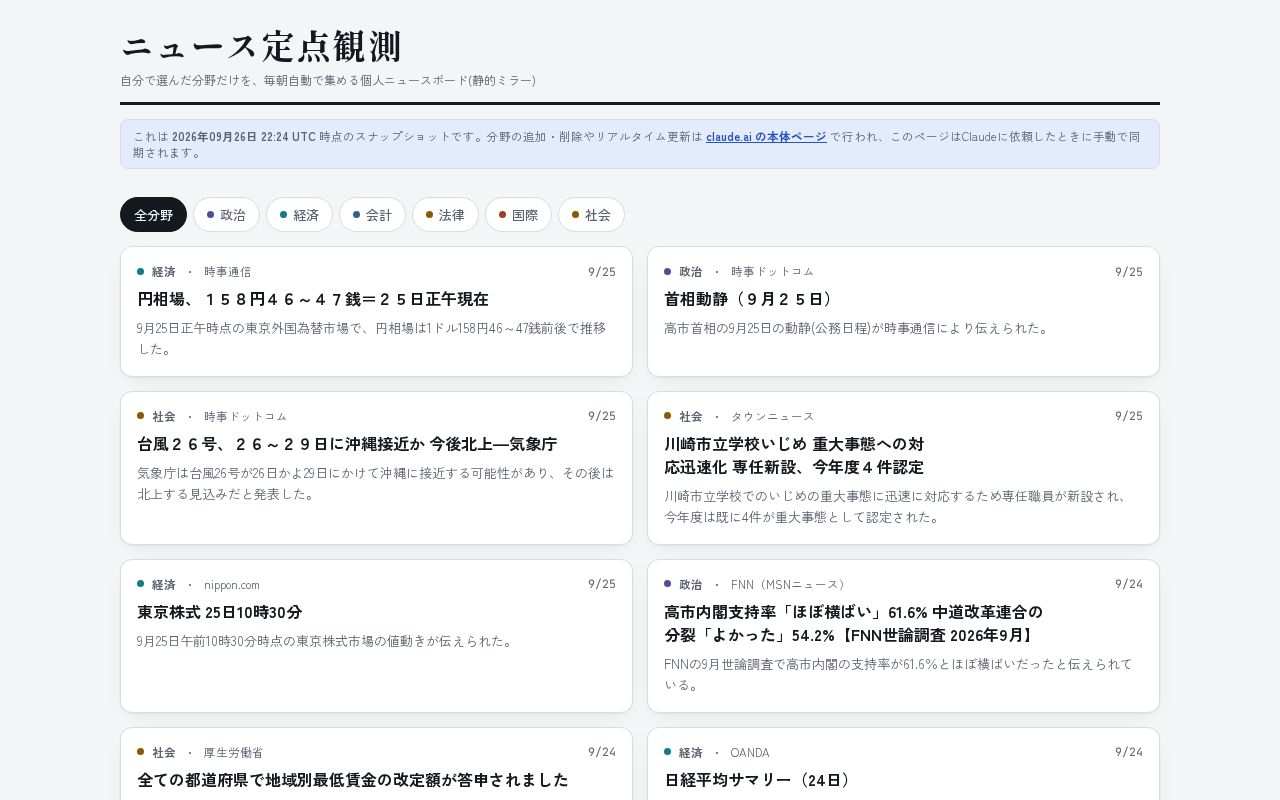
Task: Click the 時事通信 source label
Action: click(x=228, y=272)
